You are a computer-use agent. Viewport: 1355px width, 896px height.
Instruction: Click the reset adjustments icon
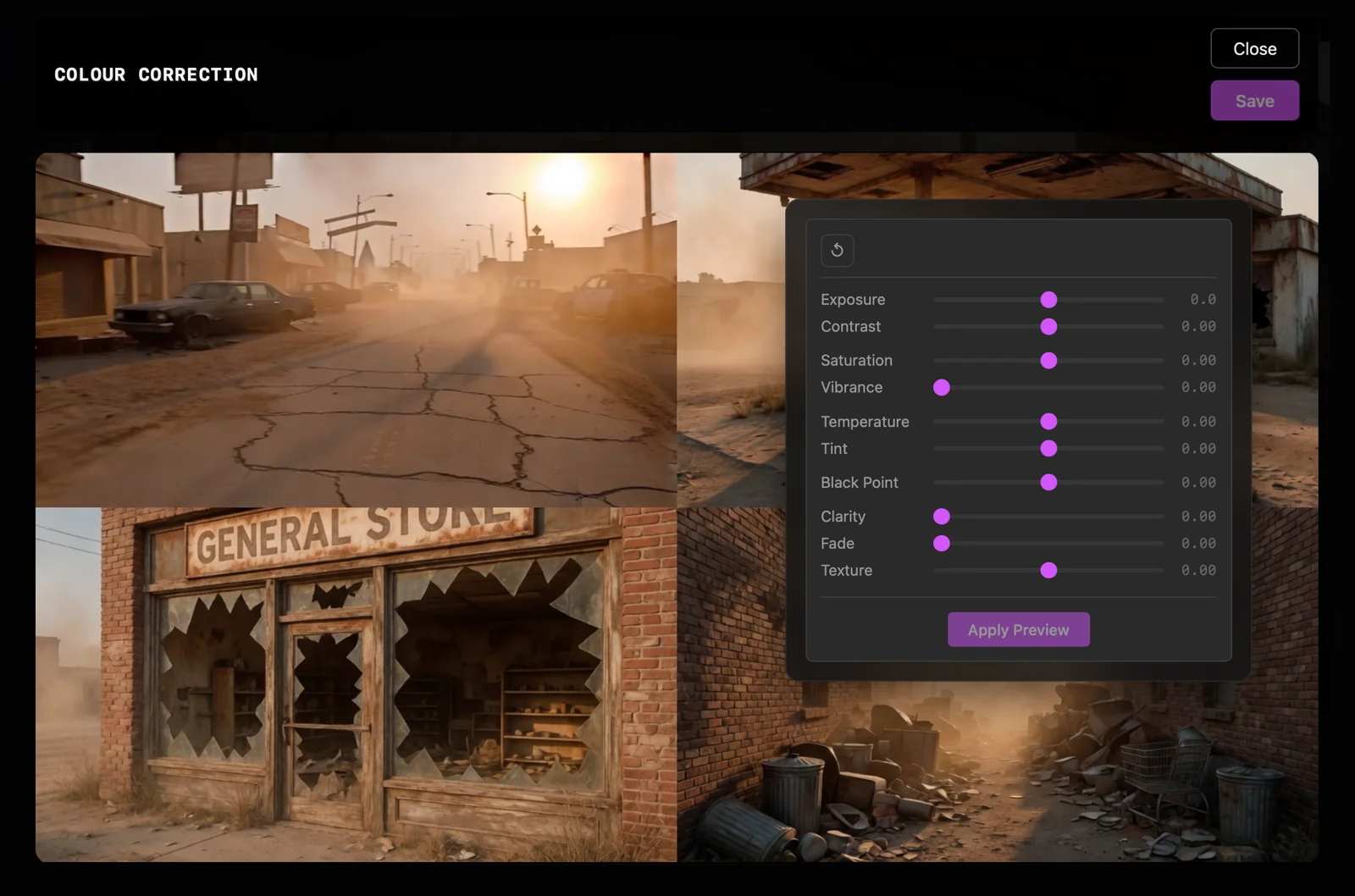pos(837,250)
